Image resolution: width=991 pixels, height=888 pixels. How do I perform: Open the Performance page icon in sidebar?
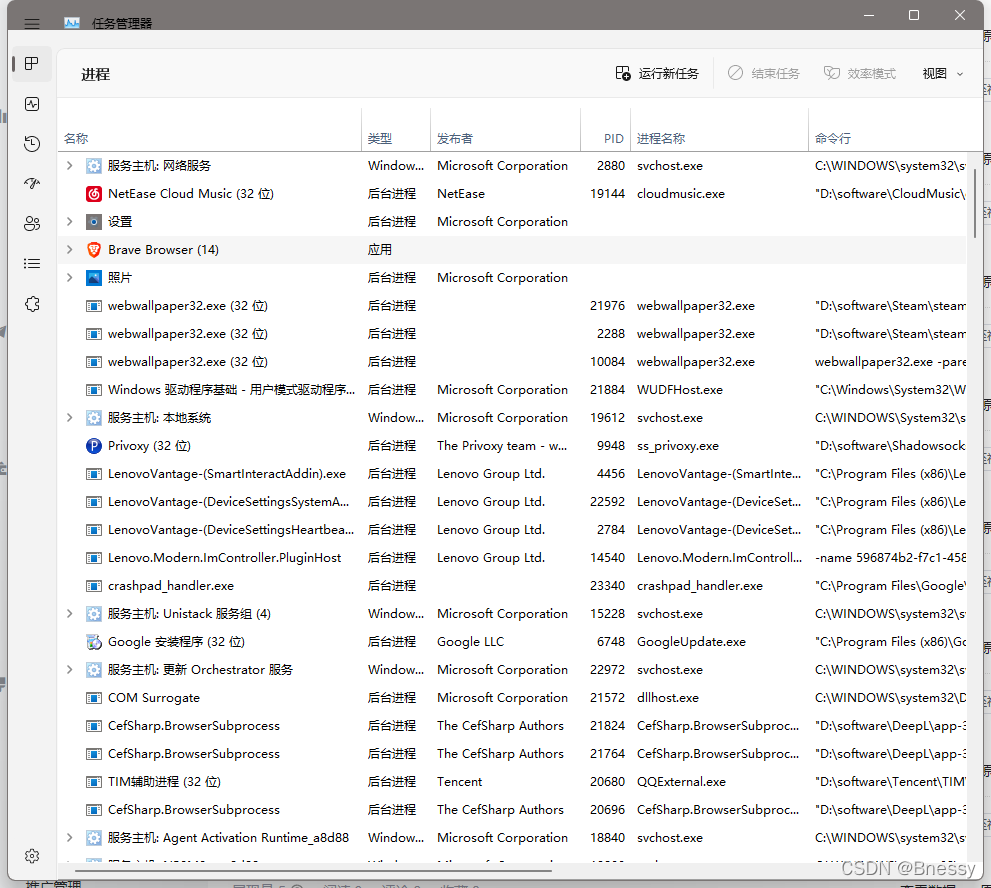pos(32,104)
